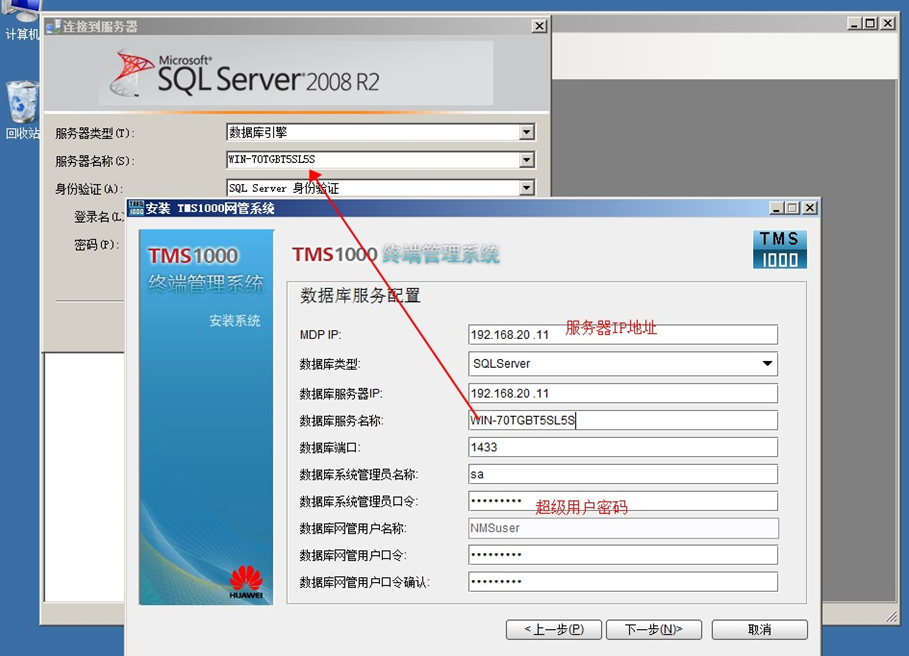The image size is (909, 656).
Task: Click the 数据库网管用户名称 label
Action: [x=353, y=529]
